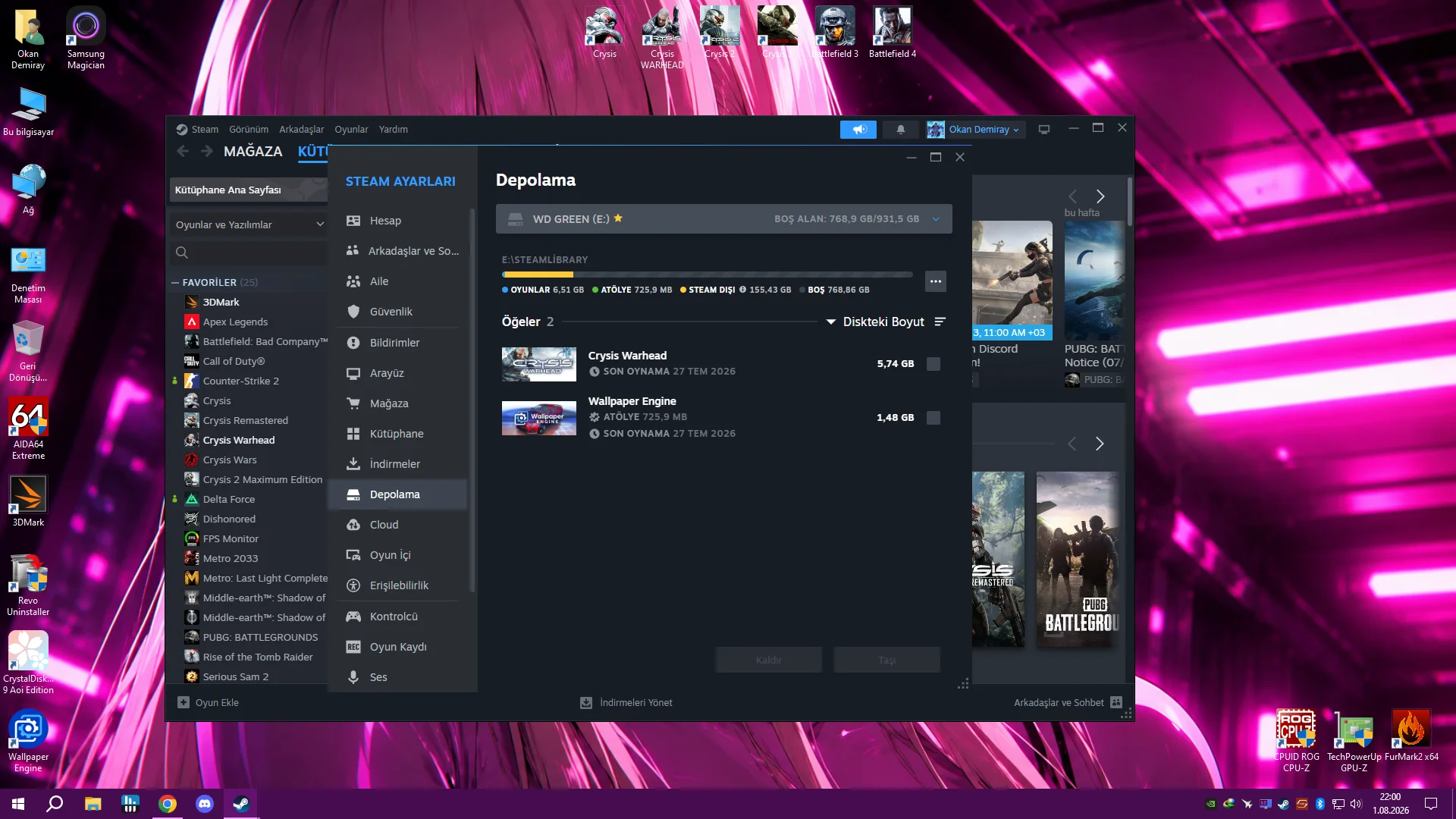The image size is (1456, 819).
Task: Open the Aile family settings
Action: click(x=398, y=281)
